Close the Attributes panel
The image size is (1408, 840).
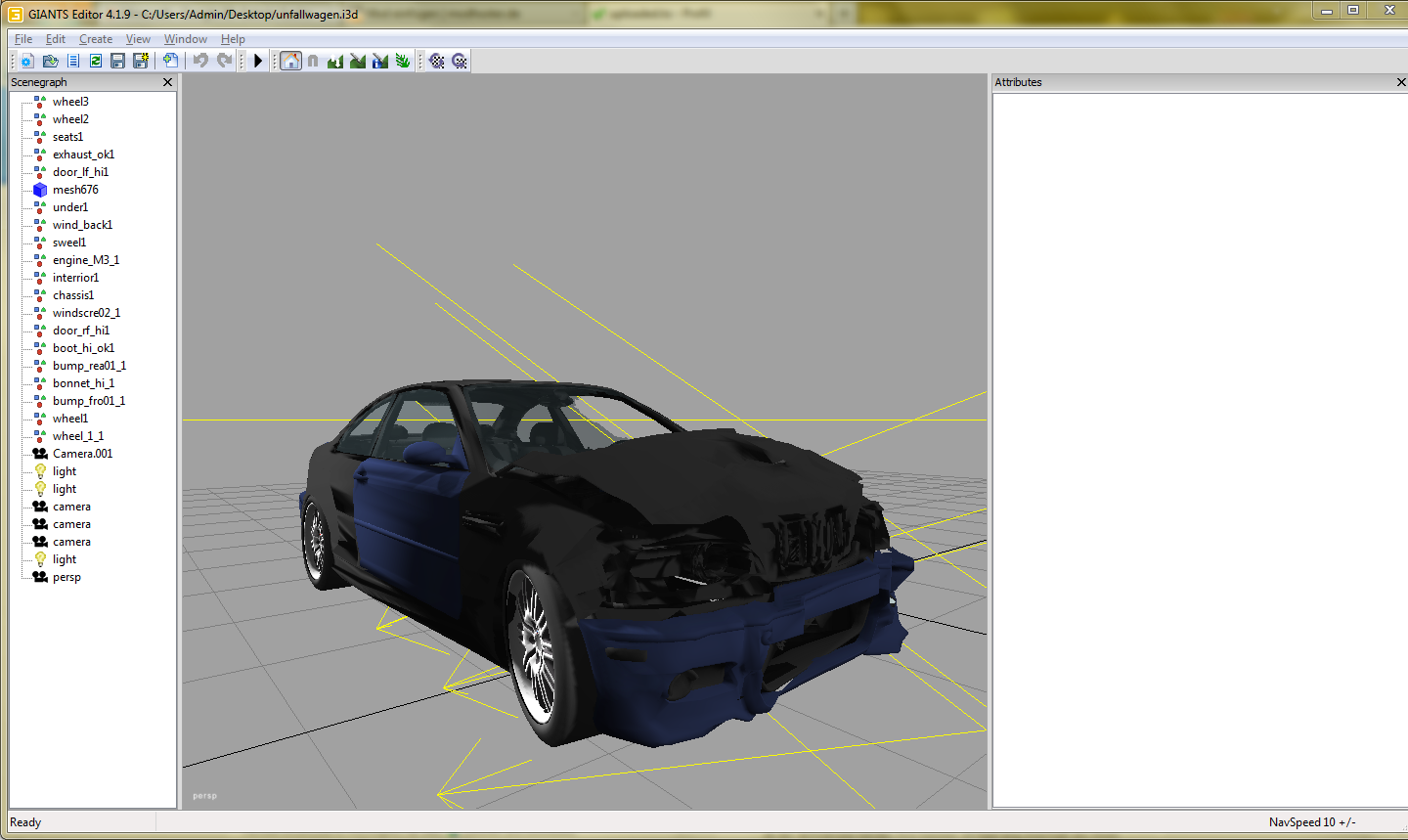[1401, 82]
